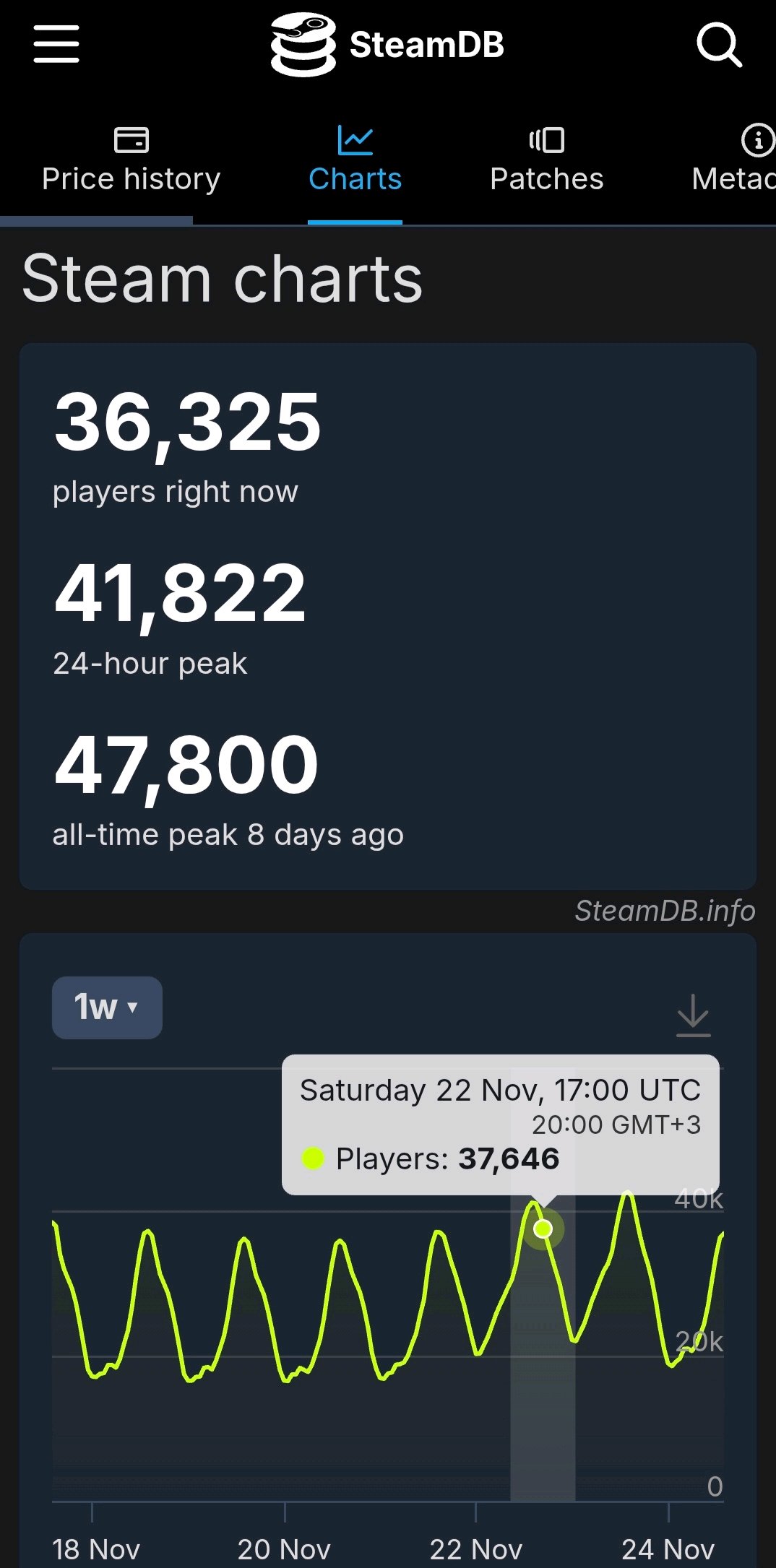776x1568 pixels.
Task: Click the Price history wallet icon
Action: tap(132, 139)
